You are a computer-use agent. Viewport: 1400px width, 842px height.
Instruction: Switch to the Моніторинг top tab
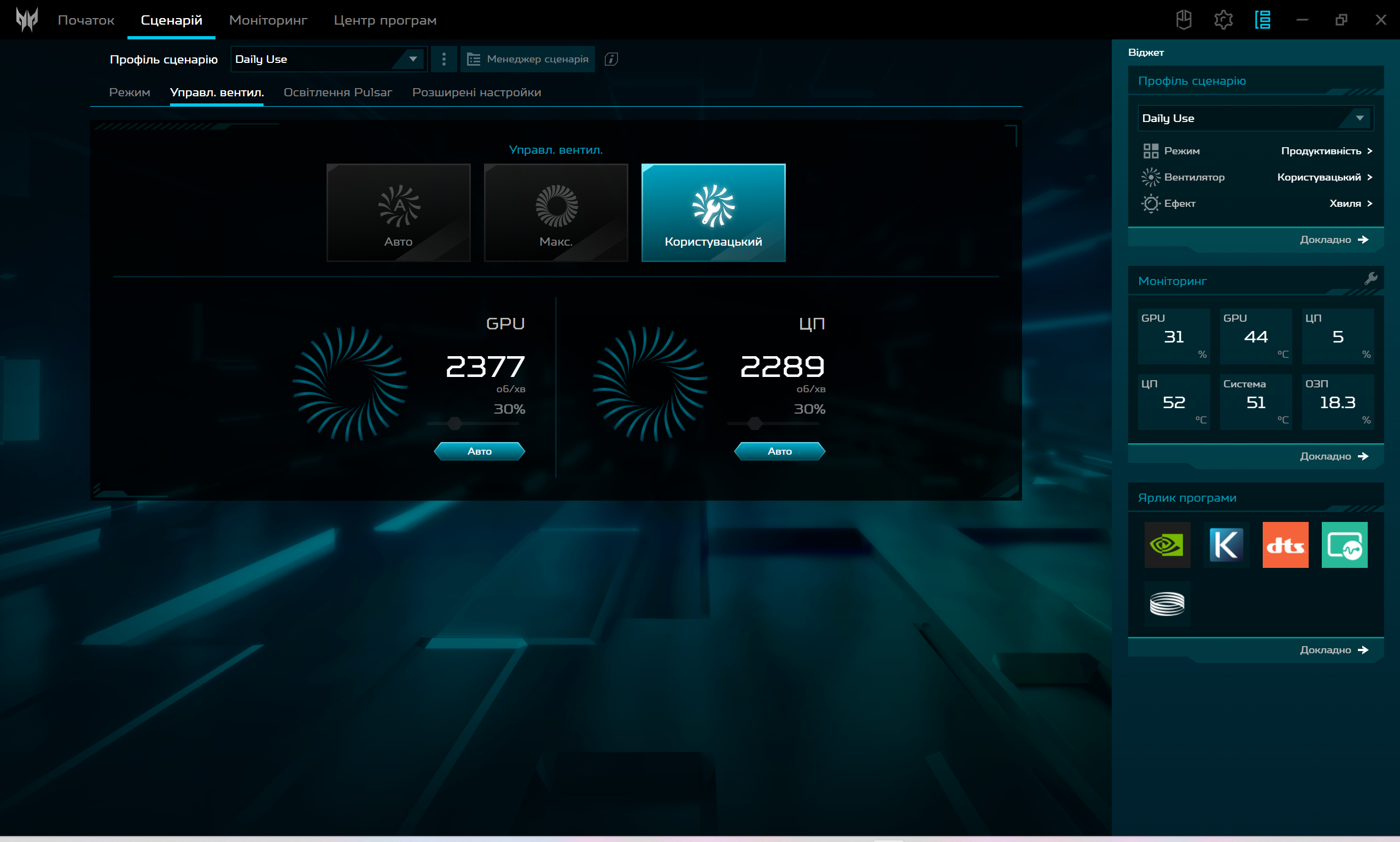[267, 20]
